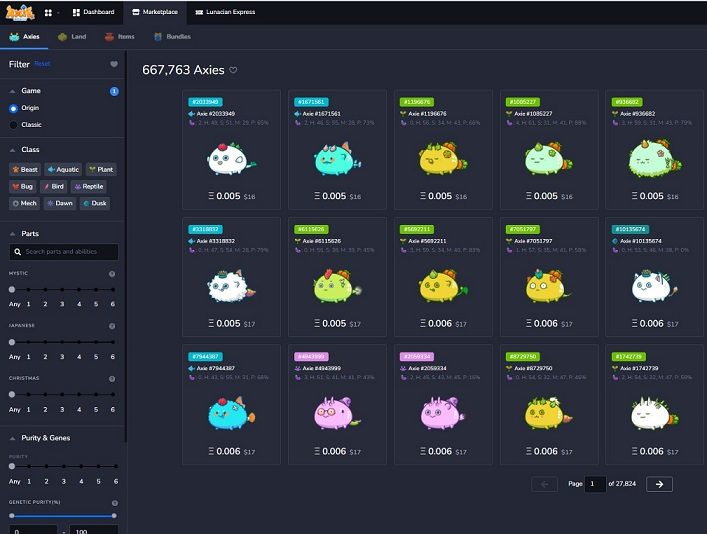Viewport: 707px width, 534px height.
Task: Select the Axies category tab
Action: point(24,37)
